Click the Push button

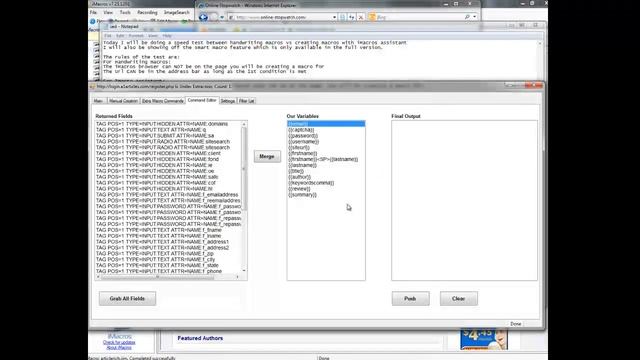tap(410, 298)
